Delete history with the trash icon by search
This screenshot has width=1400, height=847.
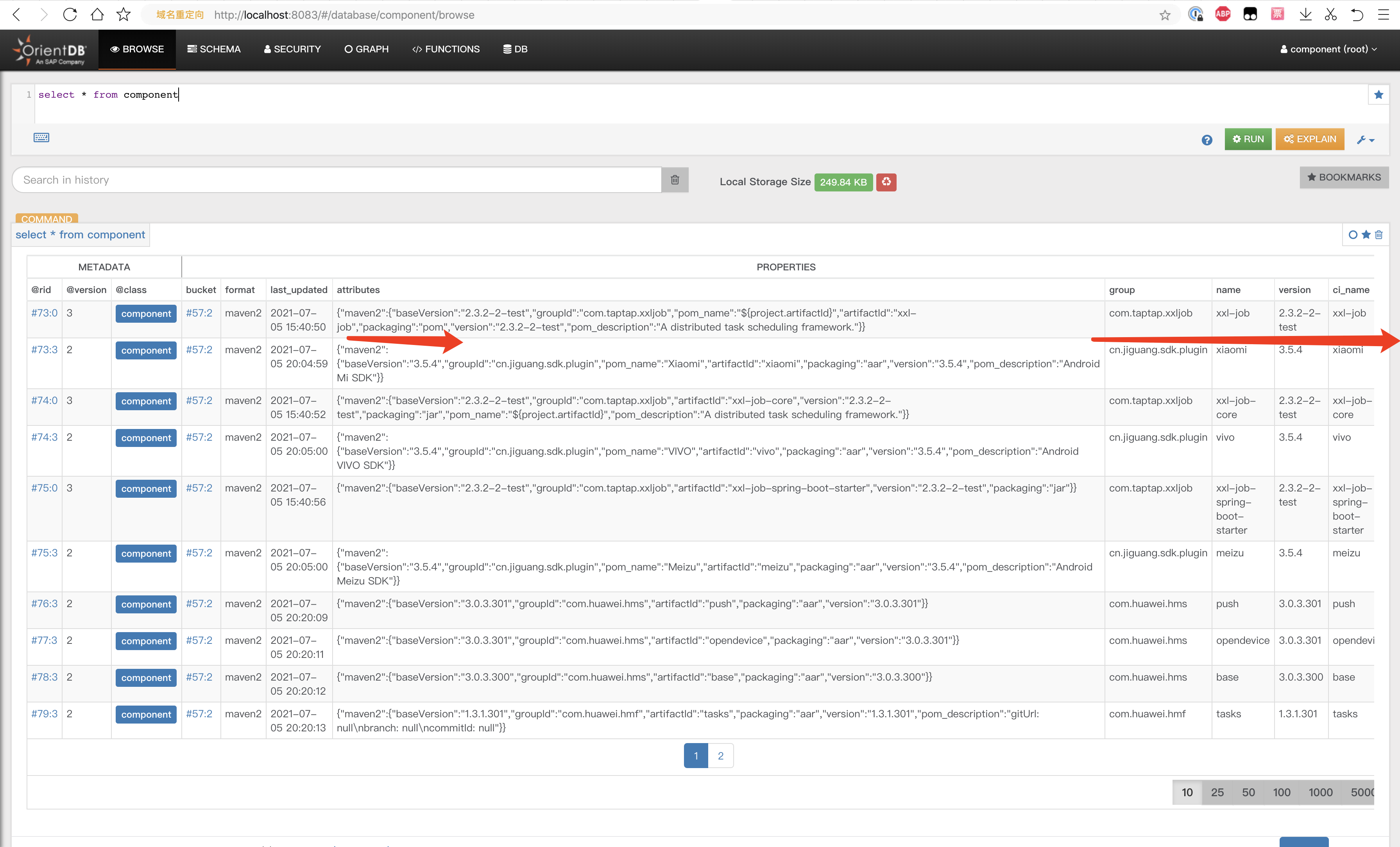point(675,180)
